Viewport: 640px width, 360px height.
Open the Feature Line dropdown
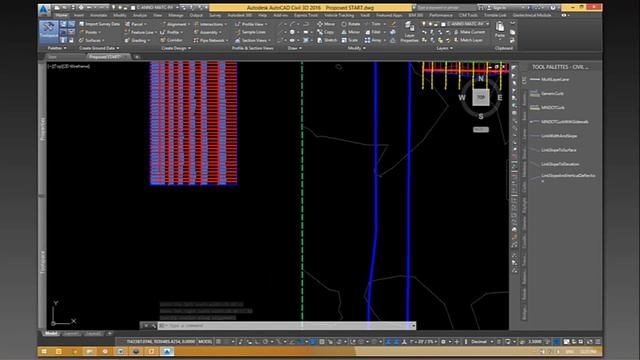(141, 32)
